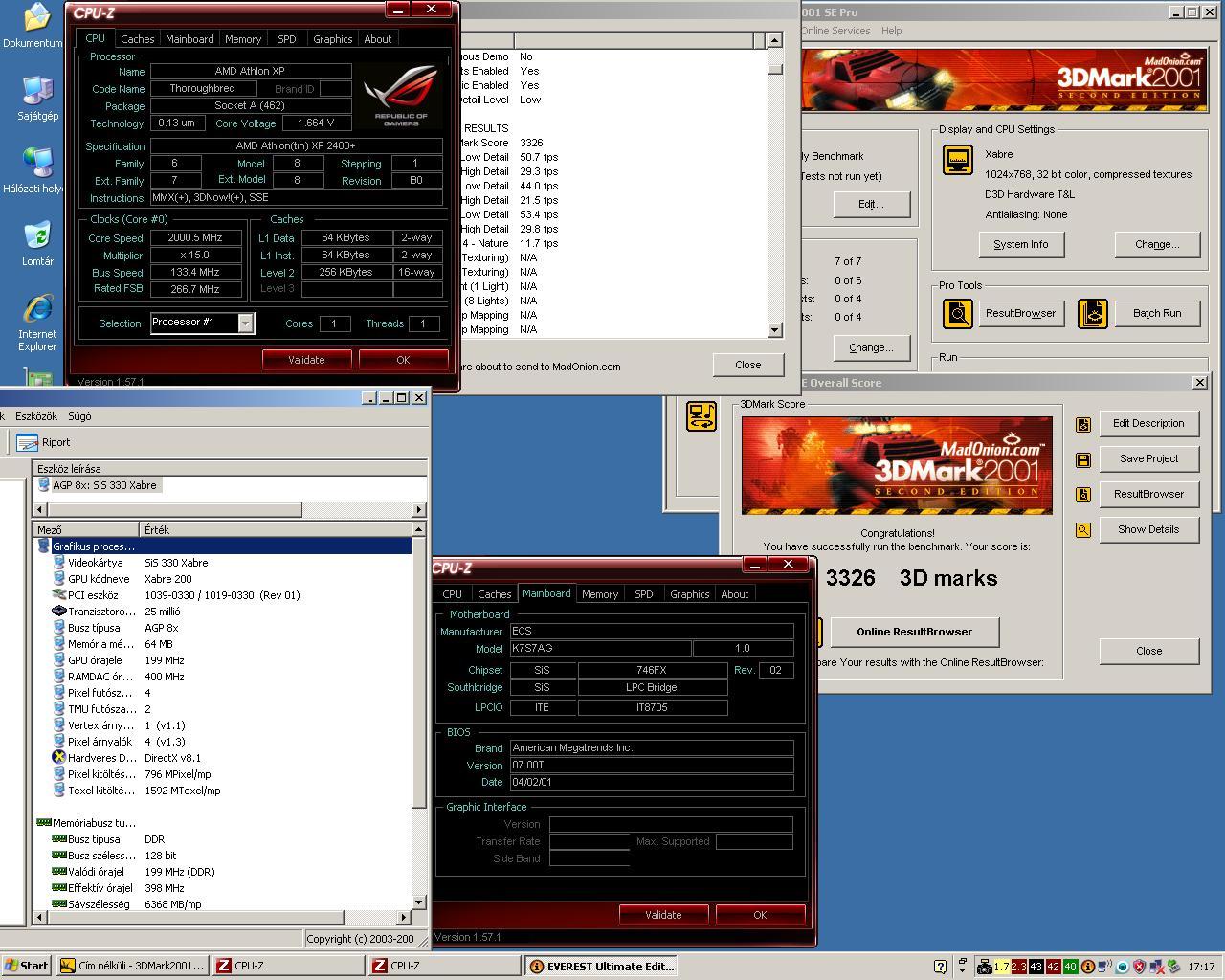Click Close in the results details window

pyautogui.click(x=748, y=365)
